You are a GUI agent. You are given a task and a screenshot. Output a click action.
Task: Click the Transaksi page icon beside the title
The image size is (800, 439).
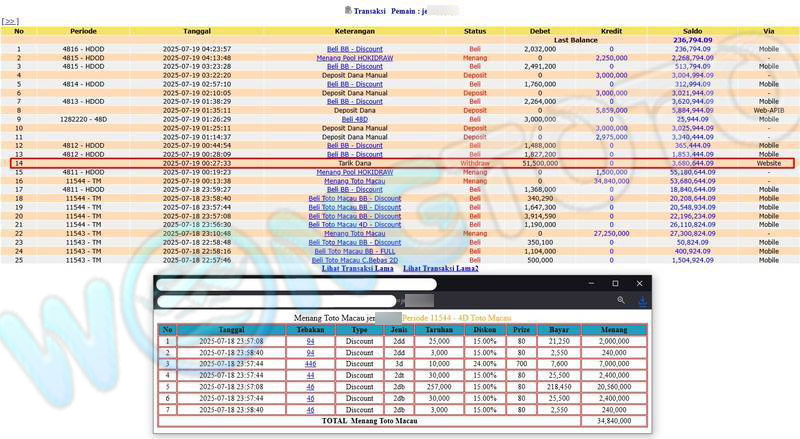click(x=348, y=10)
